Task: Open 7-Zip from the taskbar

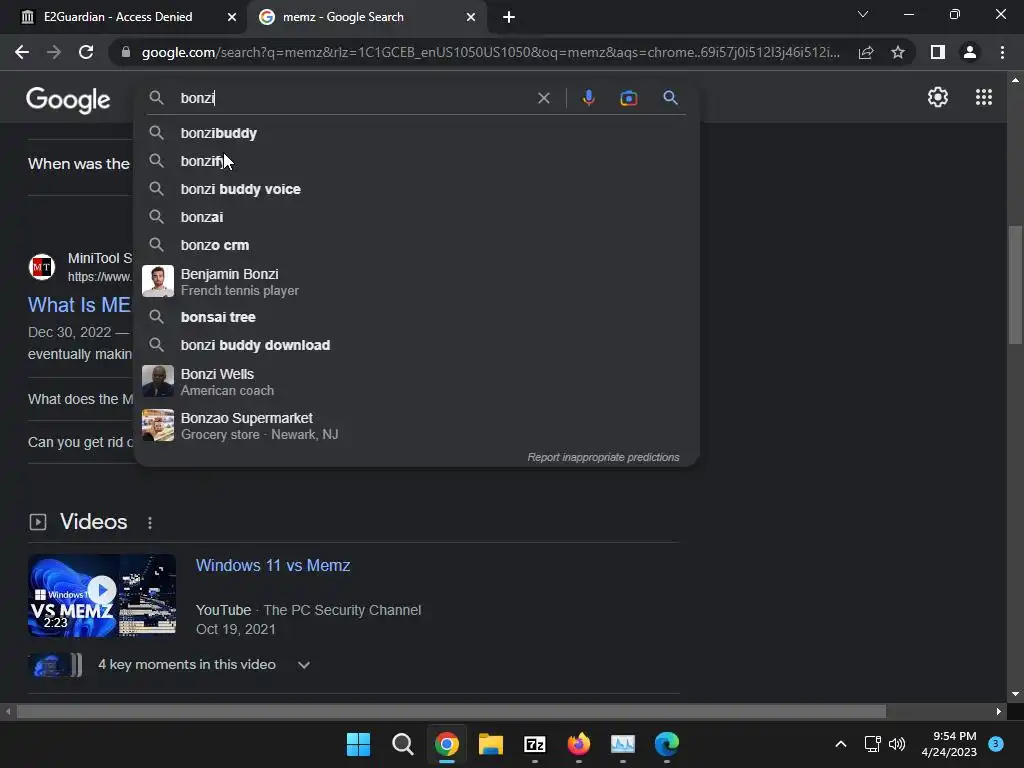Action: coord(534,744)
